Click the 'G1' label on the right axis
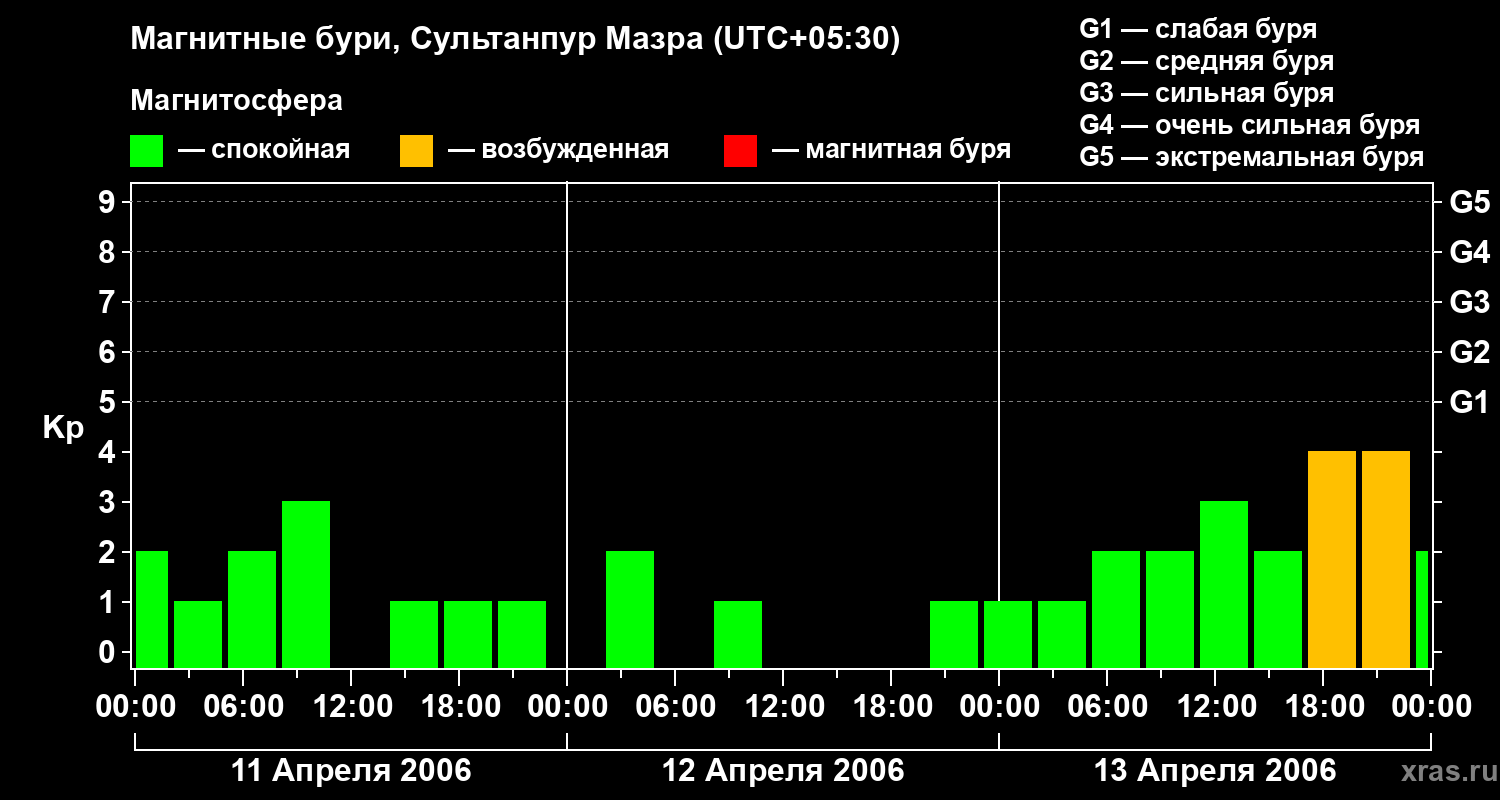The height and width of the screenshot is (800, 1500). (x=1470, y=402)
